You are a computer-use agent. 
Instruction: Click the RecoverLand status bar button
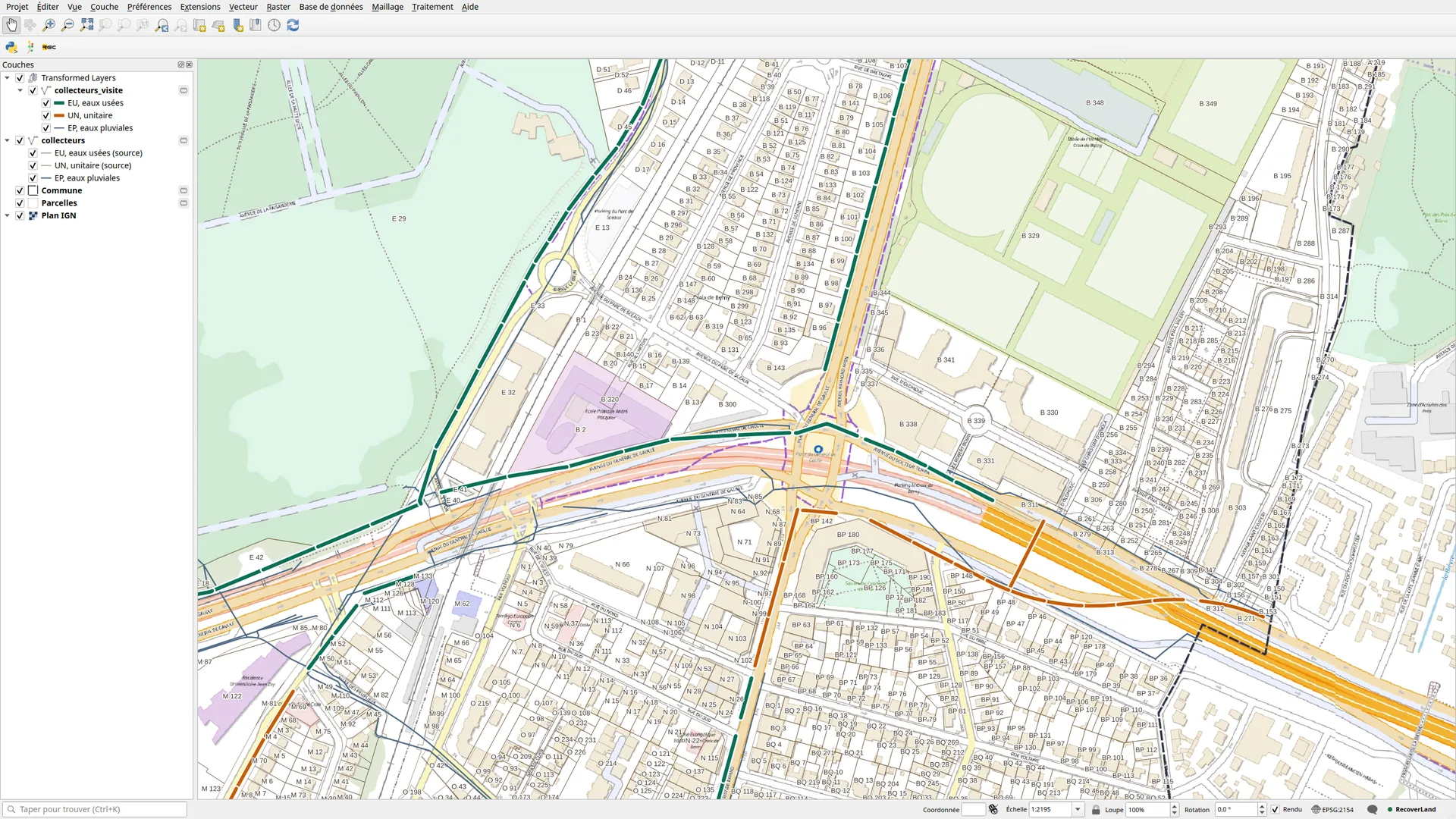[x=1411, y=809]
